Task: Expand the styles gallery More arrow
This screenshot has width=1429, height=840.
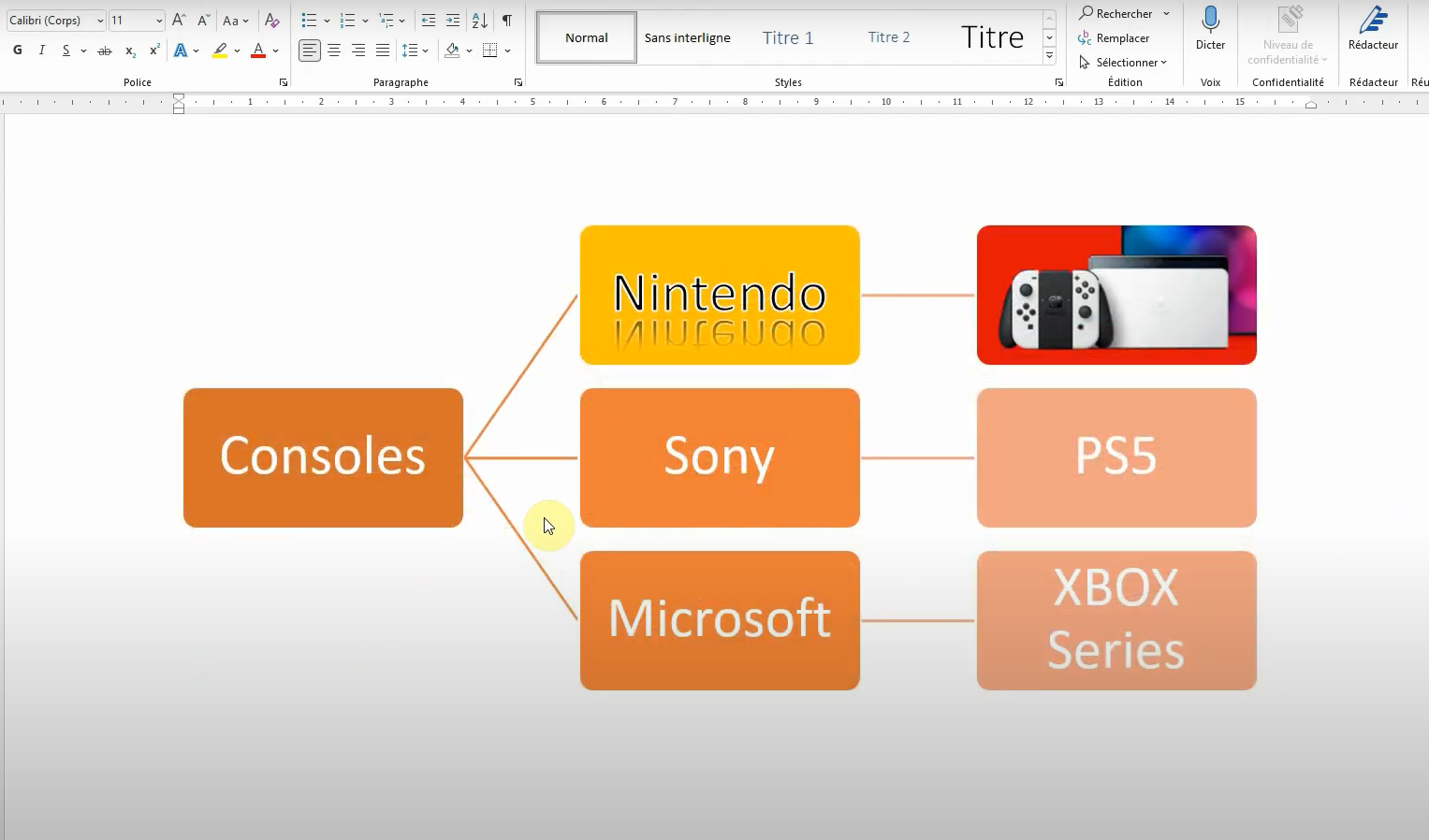Action: pyautogui.click(x=1049, y=56)
